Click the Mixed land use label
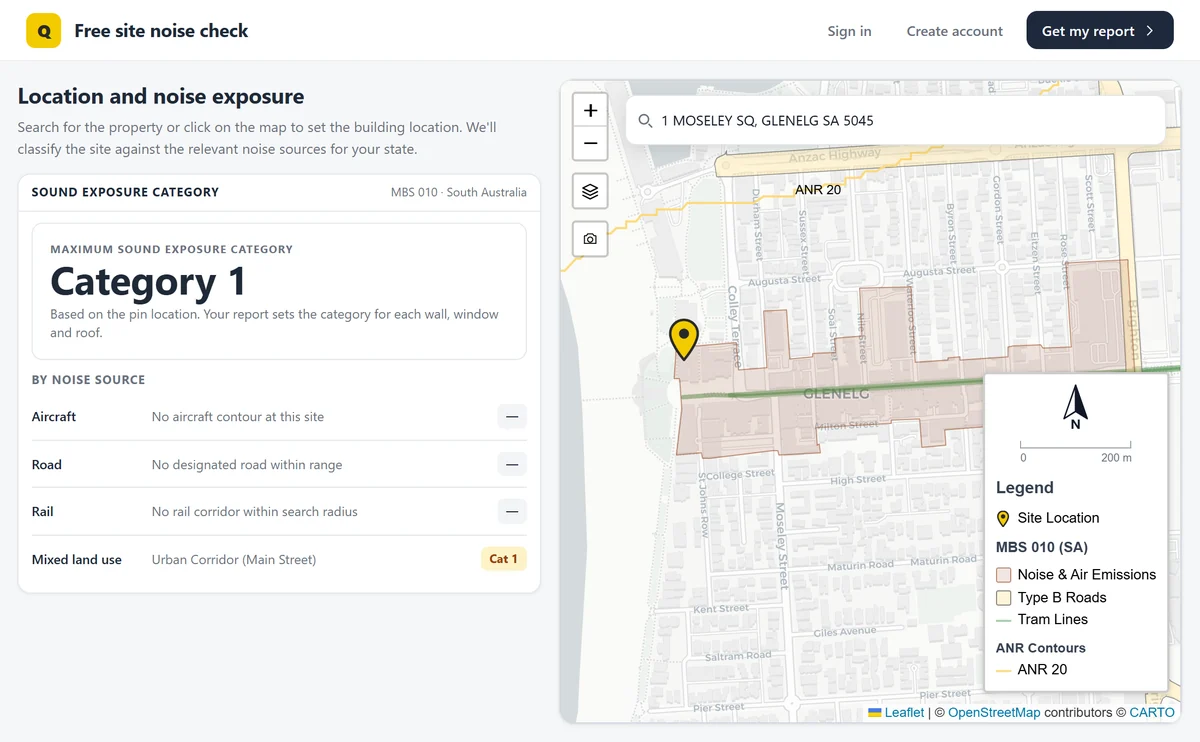1200x742 pixels. point(77,560)
